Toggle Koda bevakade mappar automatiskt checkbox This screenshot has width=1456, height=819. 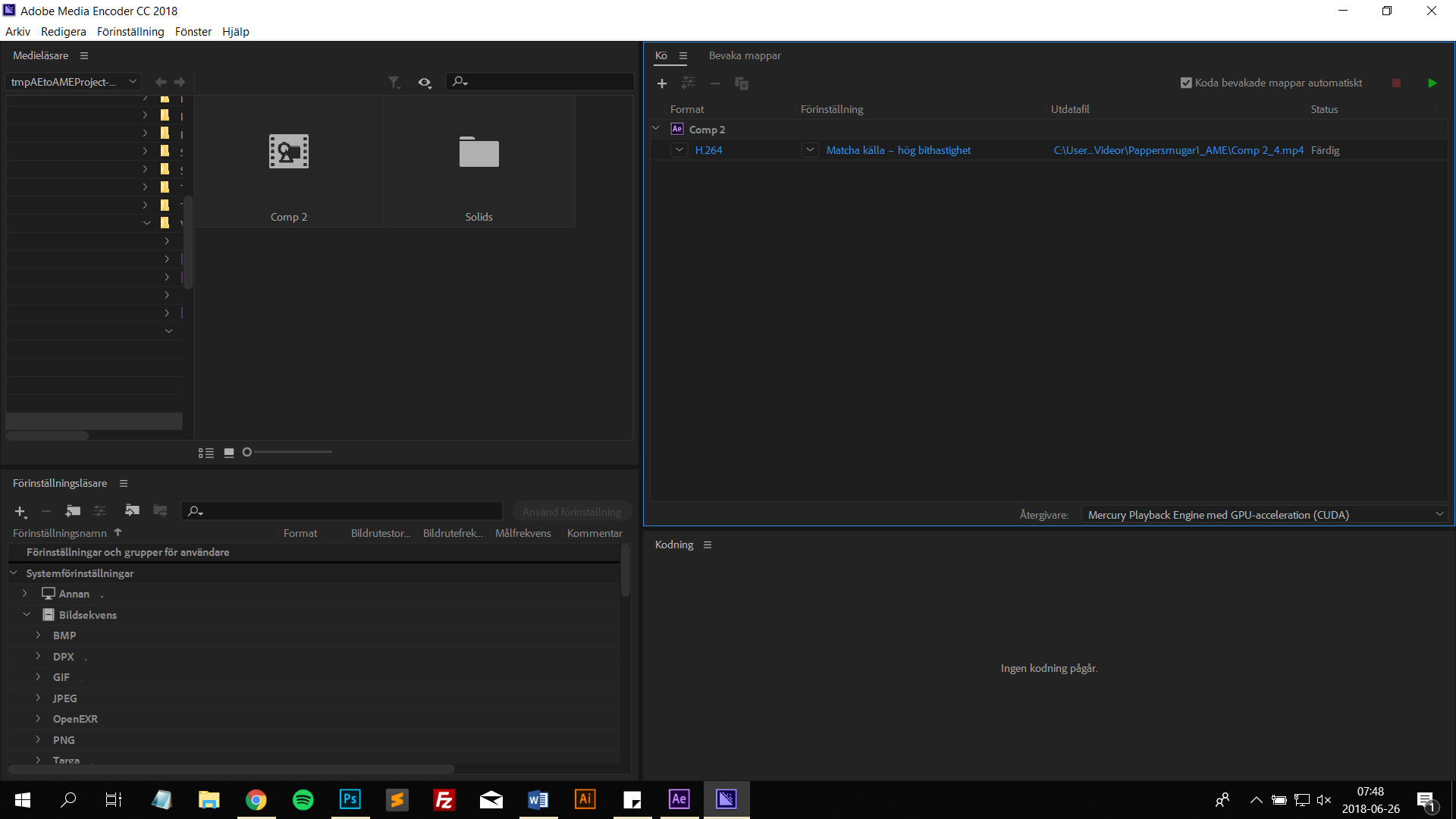point(1186,83)
